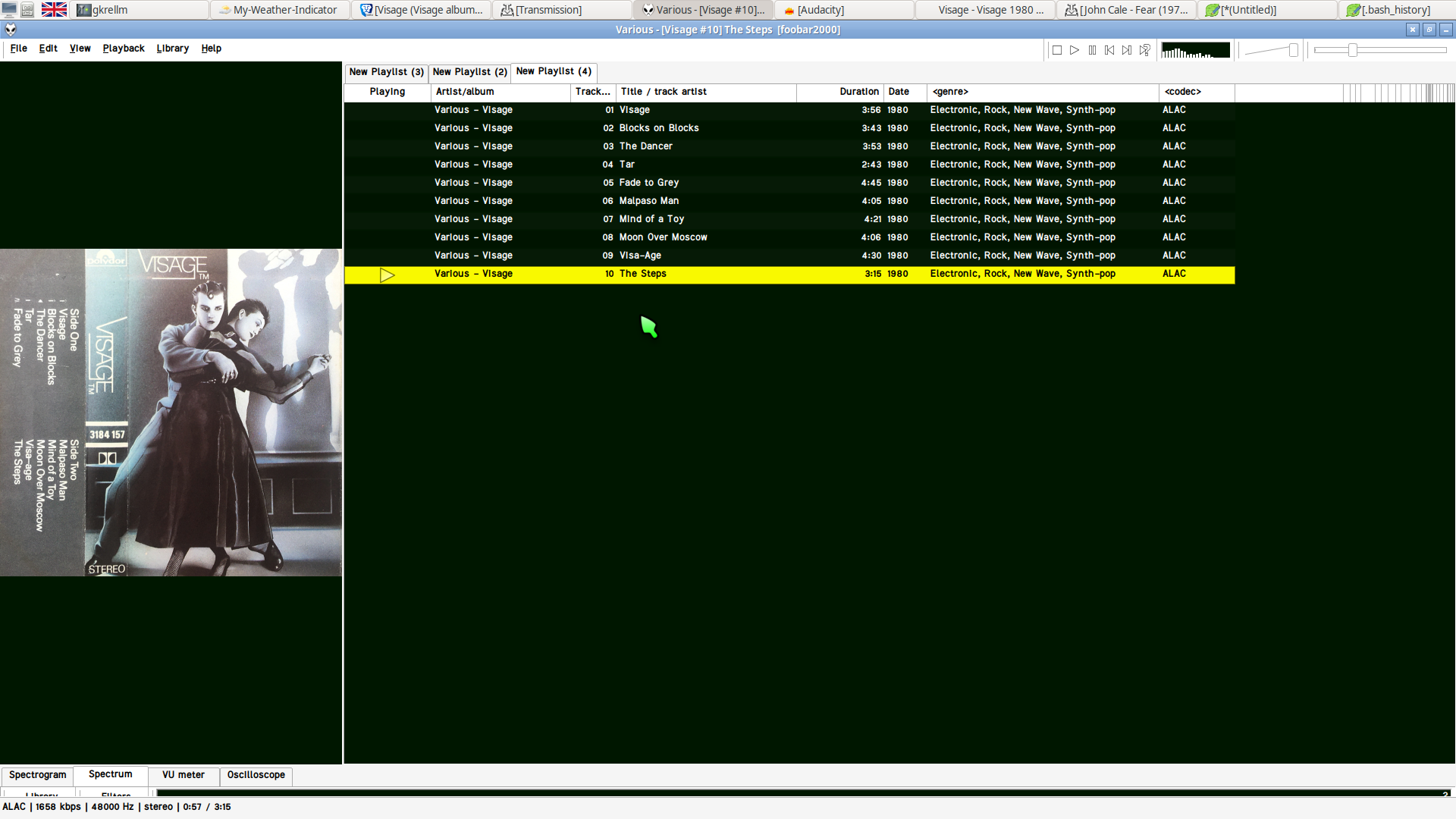Pause playback with the pause icon
1456x819 pixels.
1092,50
